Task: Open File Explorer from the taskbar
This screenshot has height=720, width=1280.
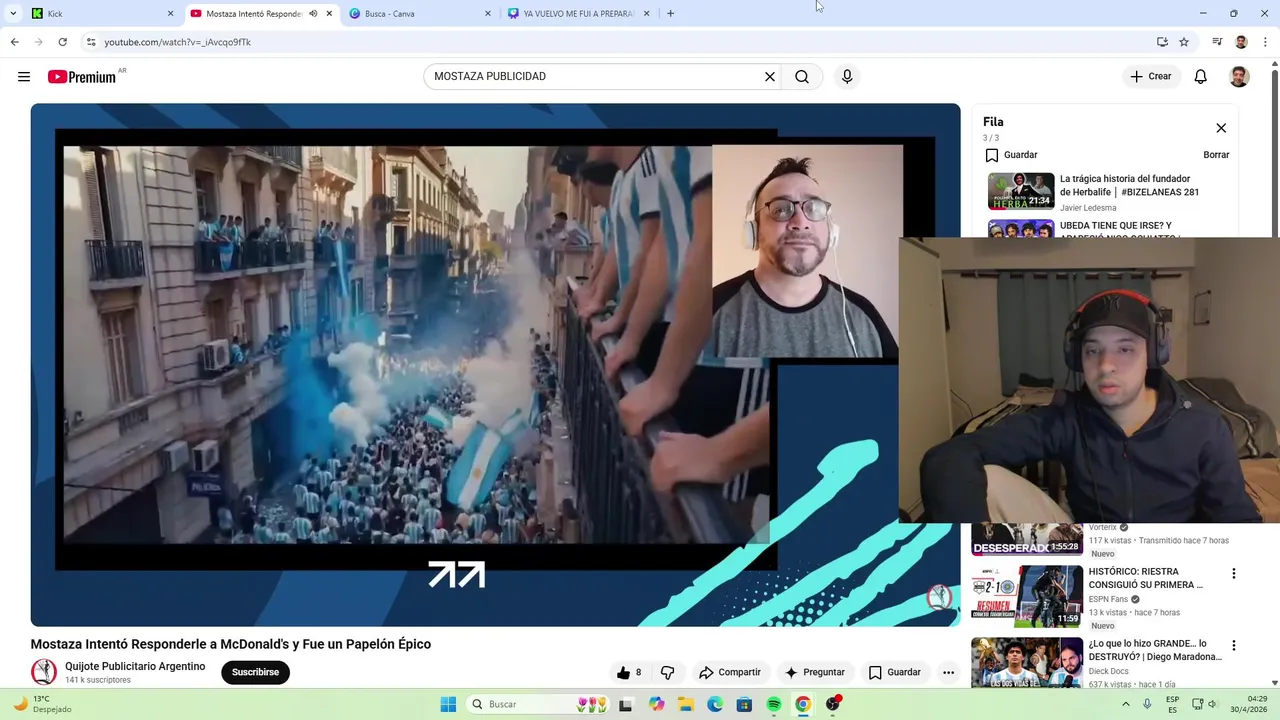Action: 686,704
